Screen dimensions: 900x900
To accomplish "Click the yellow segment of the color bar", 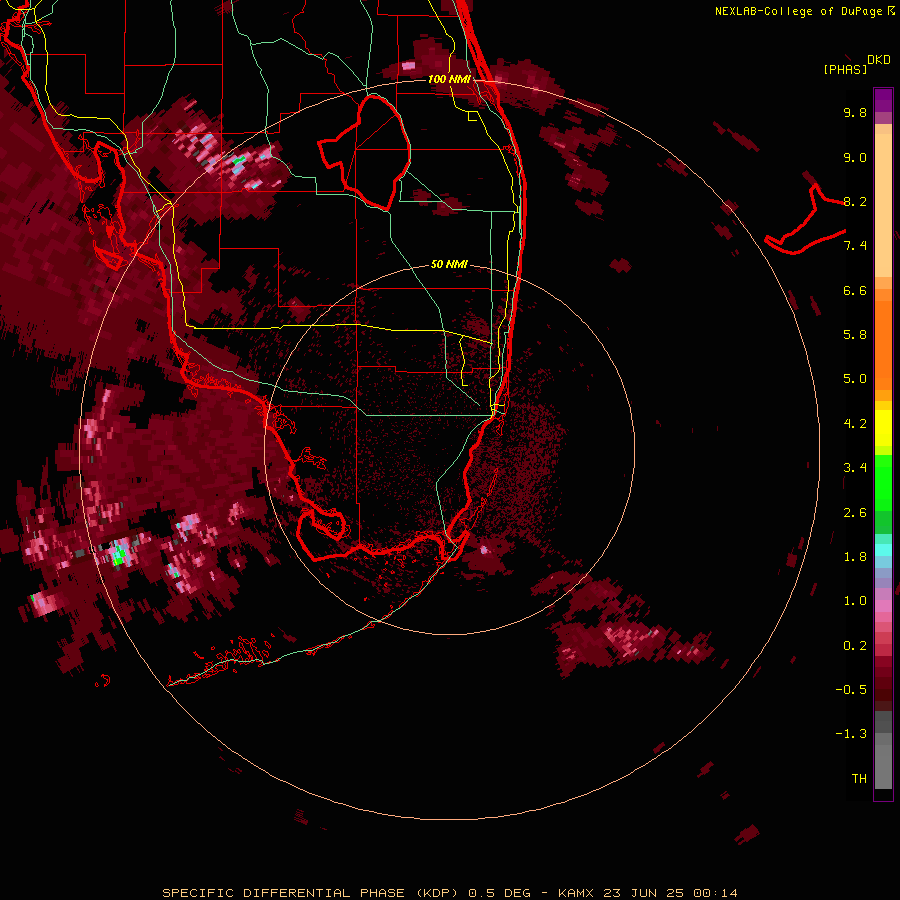I will click(x=883, y=428).
